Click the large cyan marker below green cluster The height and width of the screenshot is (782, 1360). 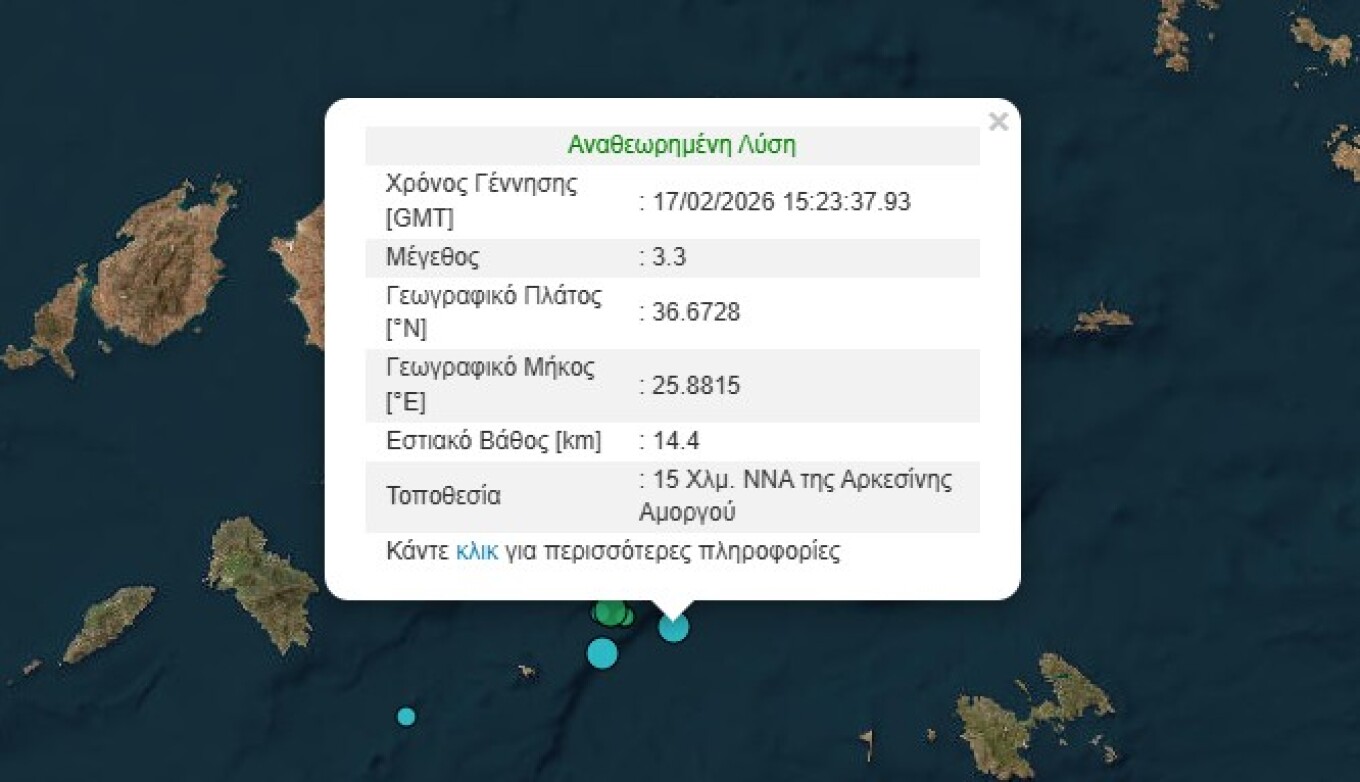[x=601, y=653]
